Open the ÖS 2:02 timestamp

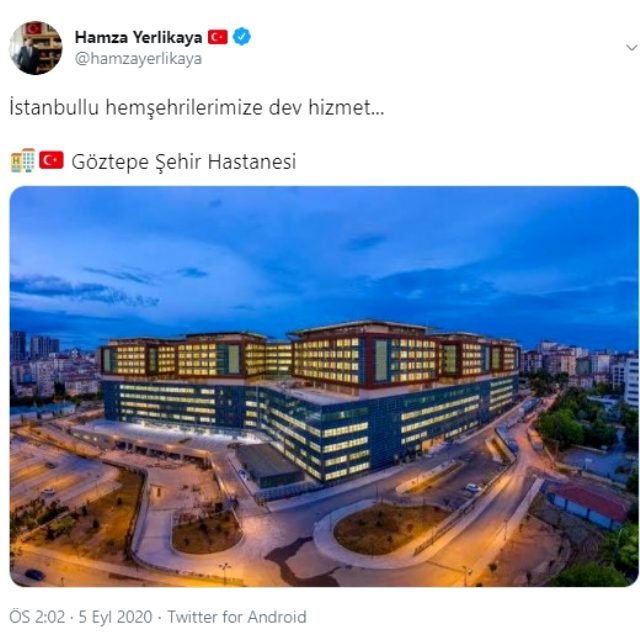pyautogui.click(x=37, y=617)
